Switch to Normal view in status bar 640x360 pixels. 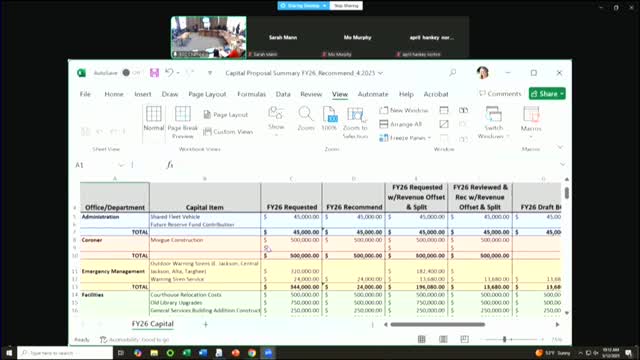[x=422, y=339]
